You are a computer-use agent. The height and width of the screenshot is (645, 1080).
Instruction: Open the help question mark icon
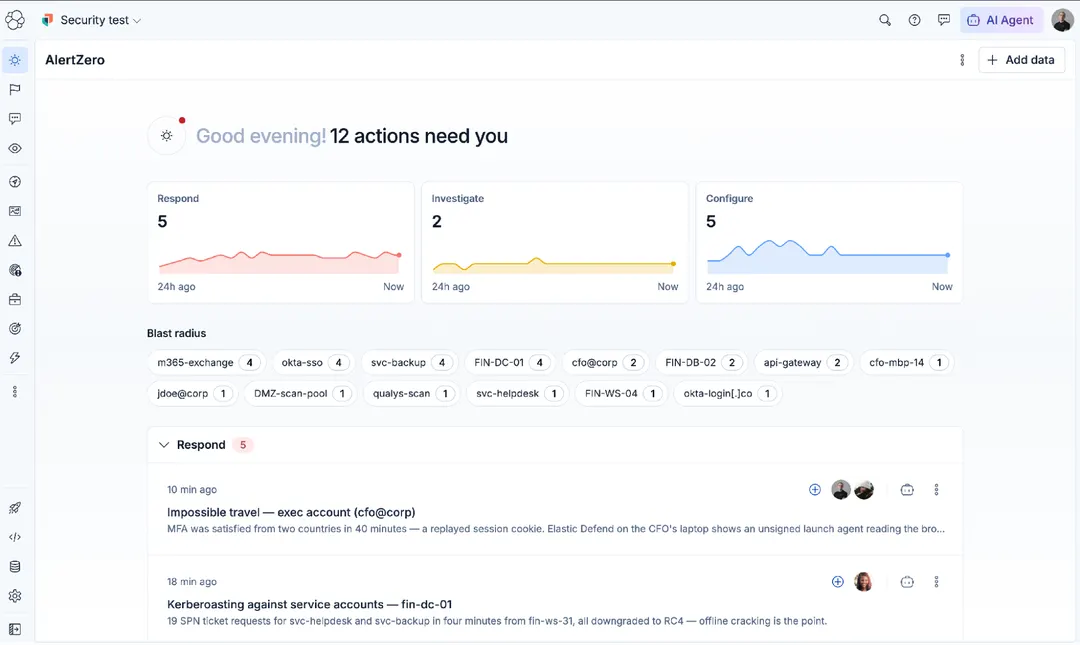point(914,20)
